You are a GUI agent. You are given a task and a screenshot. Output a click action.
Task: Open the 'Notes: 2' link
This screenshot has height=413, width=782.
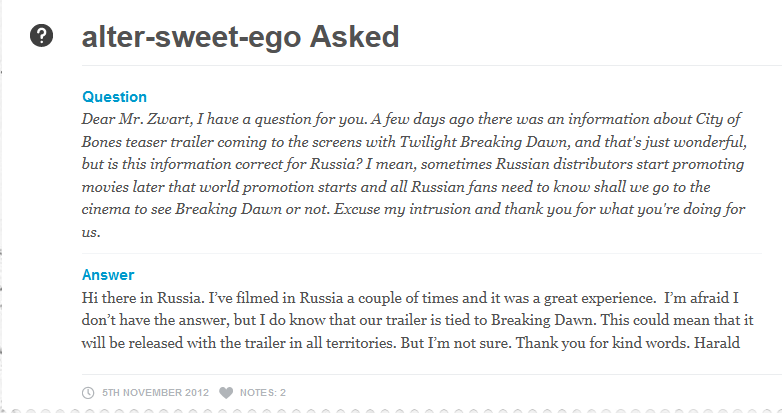point(262,393)
